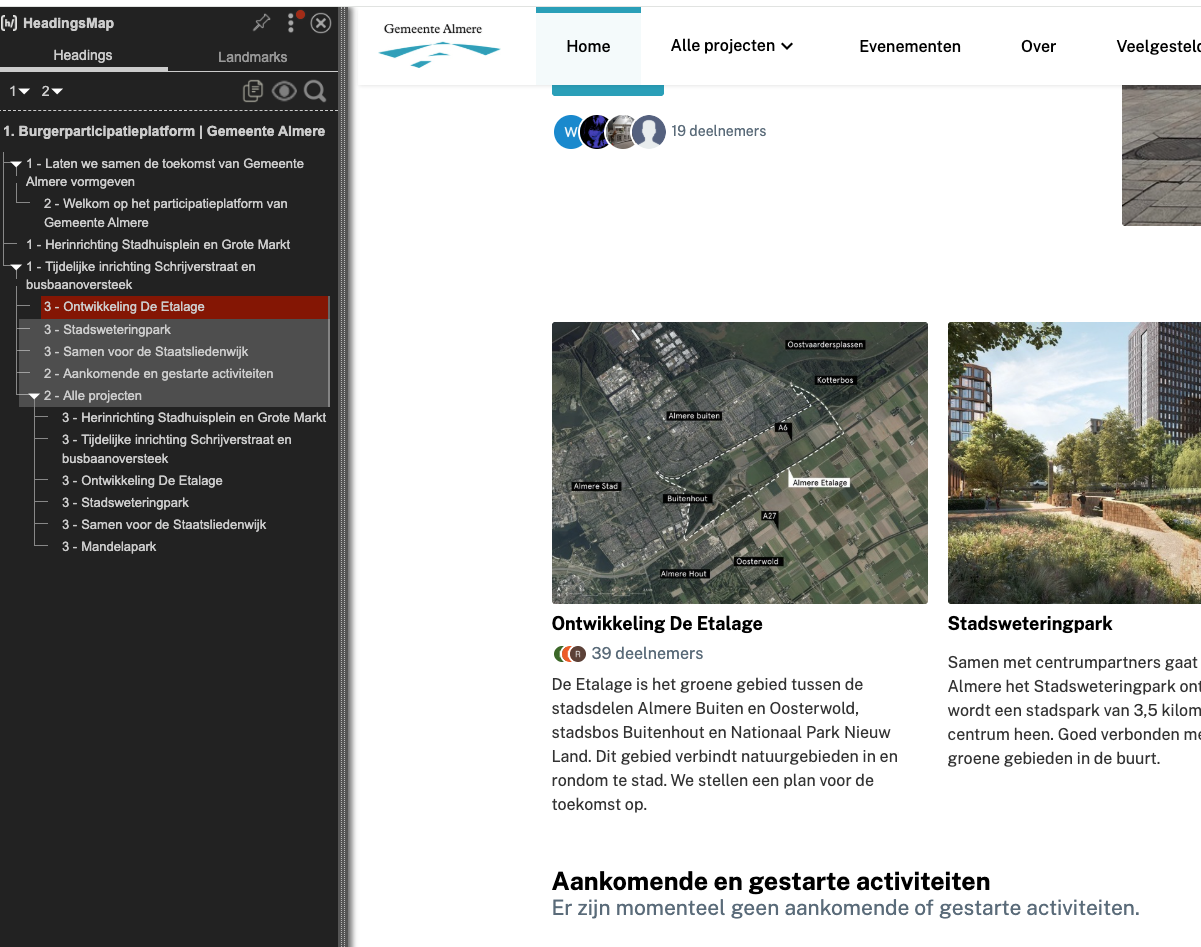Select '2 - Aankomende en gestarte activiteiten' heading

(158, 373)
